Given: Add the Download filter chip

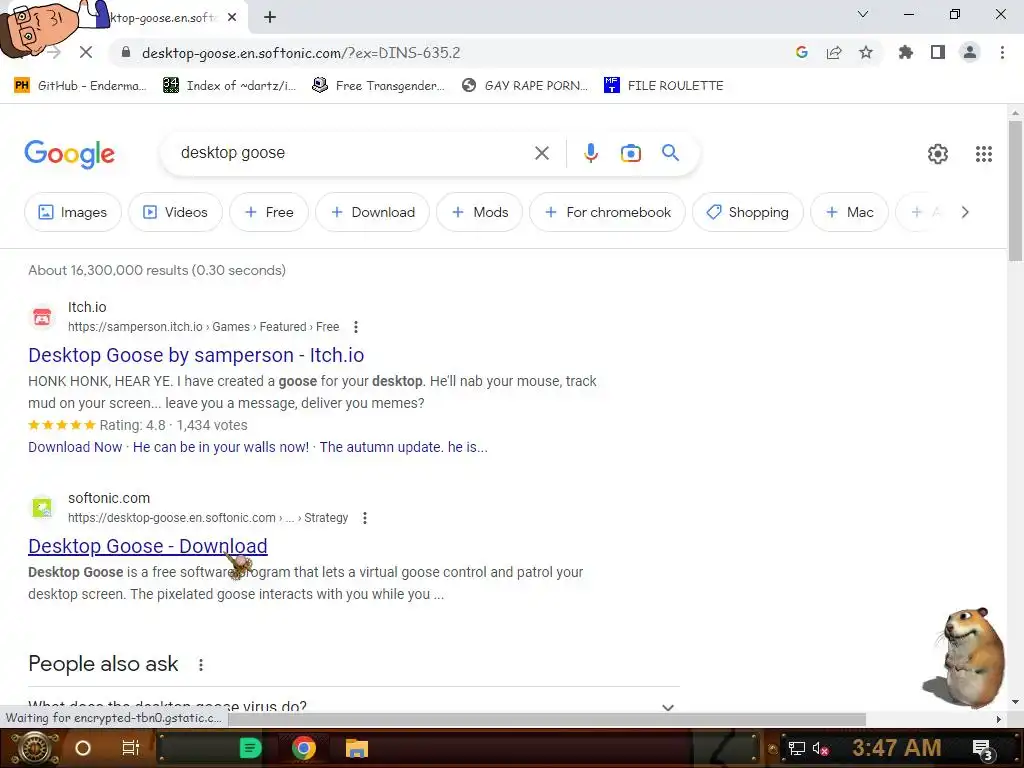Looking at the screenshot, I should pyautogui.click(x=373, y=212).
